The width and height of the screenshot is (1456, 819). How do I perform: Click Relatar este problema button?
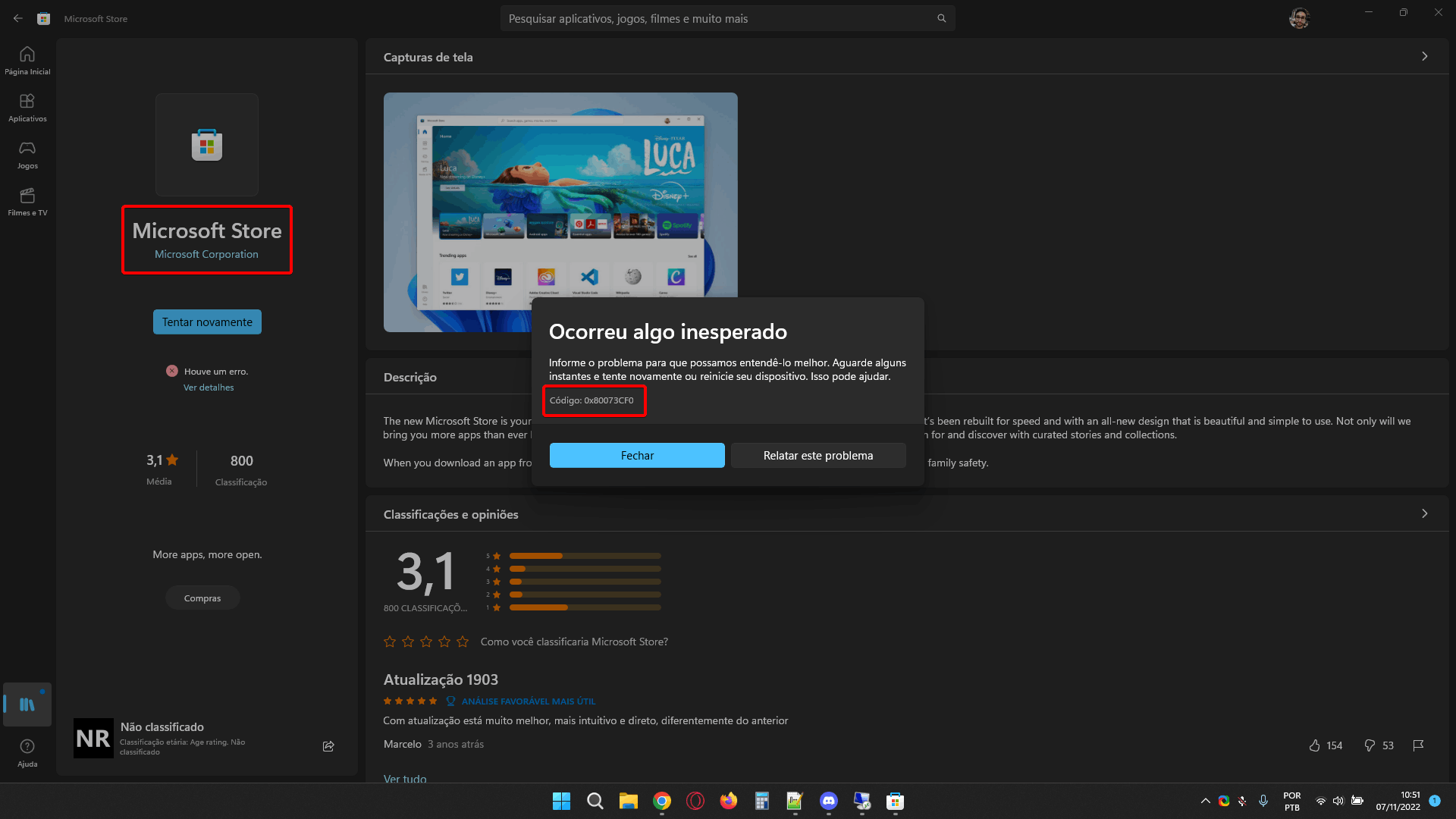coord(818,455)
